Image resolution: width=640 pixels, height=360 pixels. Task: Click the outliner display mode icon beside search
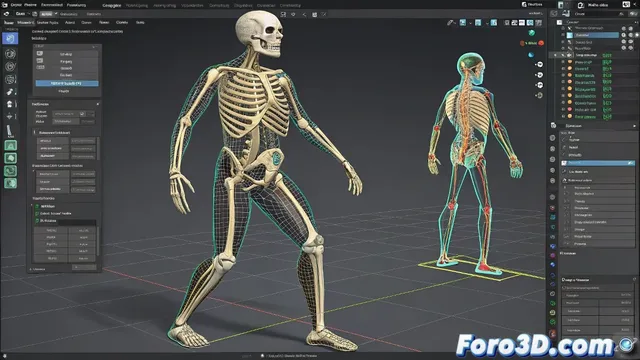[x=566, y=14]
